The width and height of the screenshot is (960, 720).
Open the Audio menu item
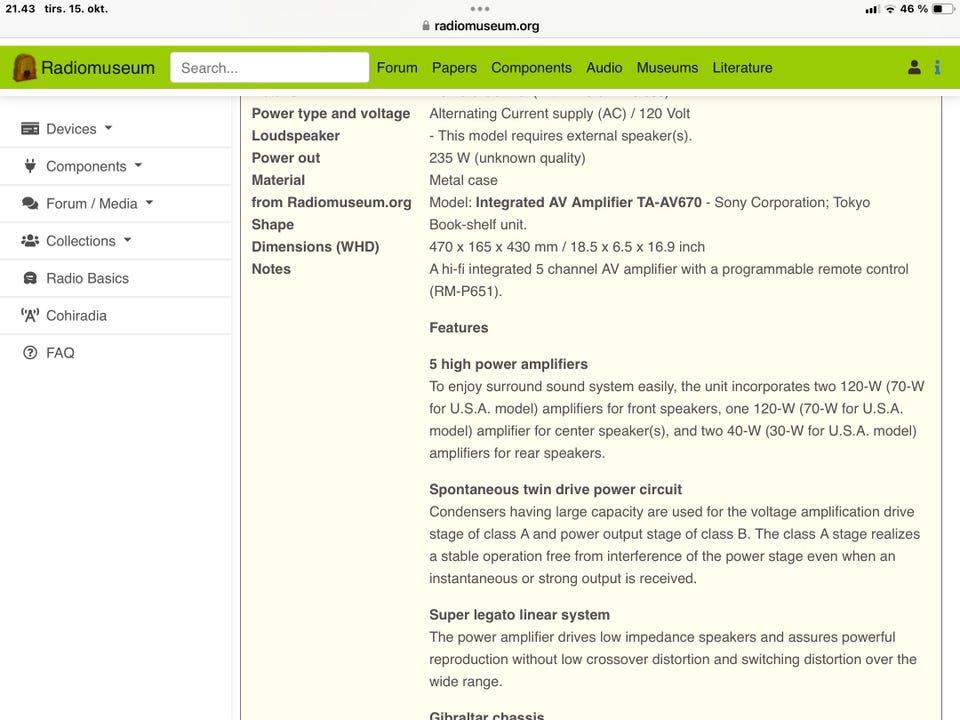click(604, 67)
